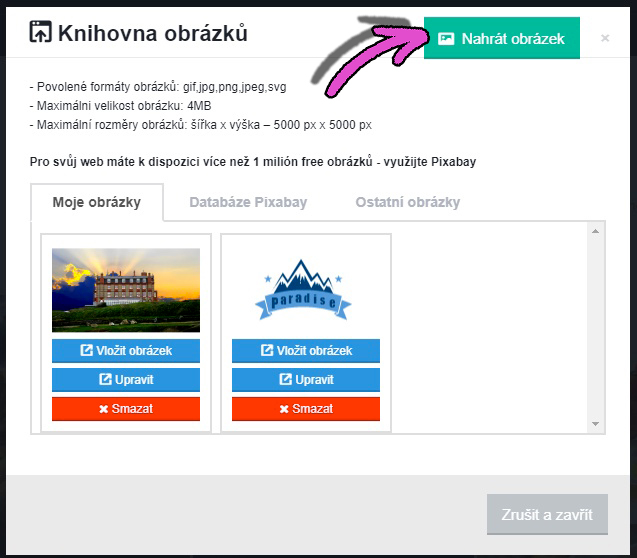Upload an image with Nahrát obrázek

(x=502, y=38)
